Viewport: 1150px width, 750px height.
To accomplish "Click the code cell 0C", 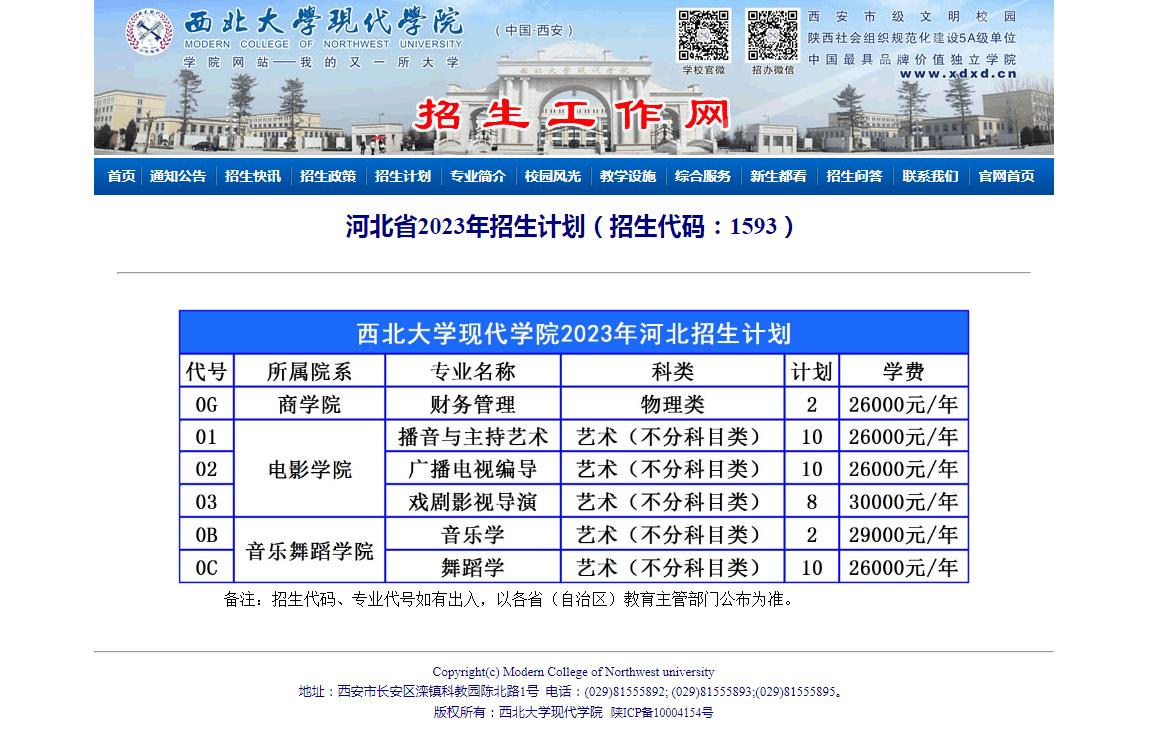I will click(x=206, y=567).
